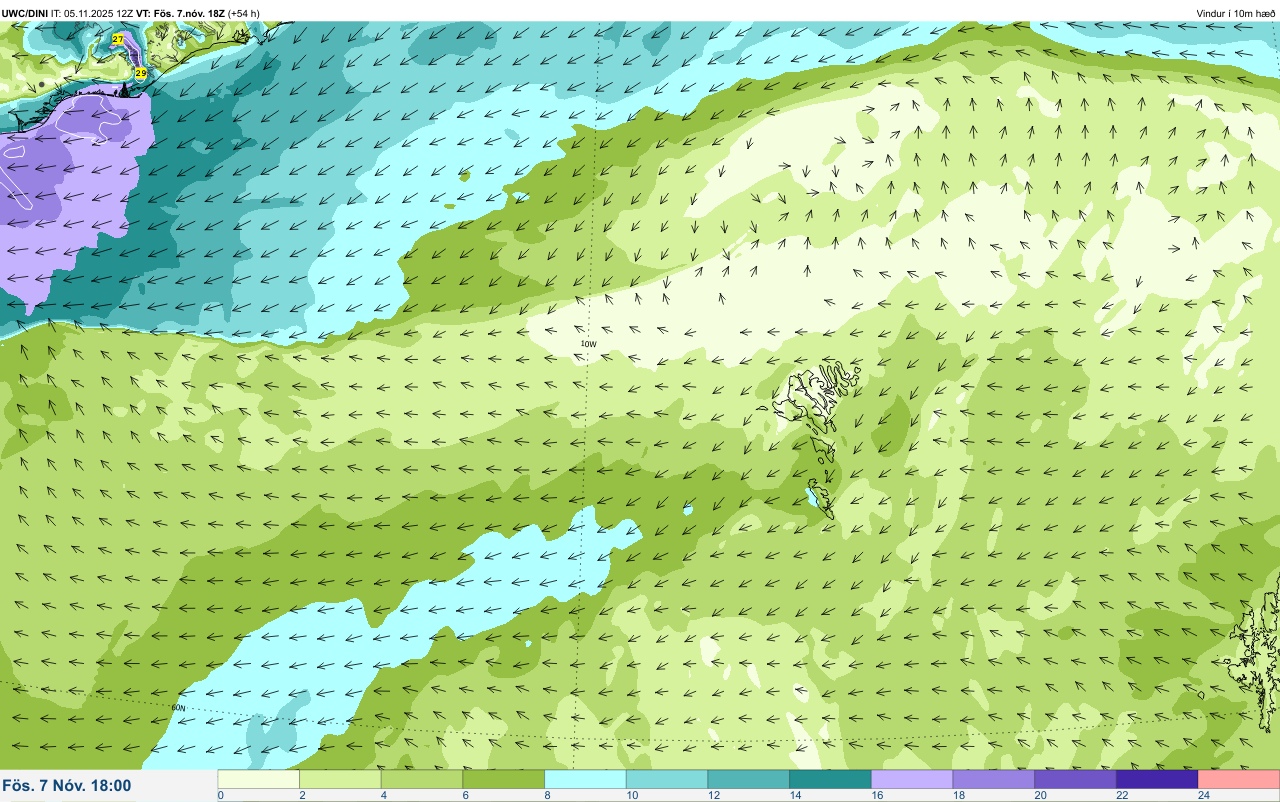Click the pale 0–2 legend color swatch
This screenshot has width=1280, height=802.
[x=258, y=779]
